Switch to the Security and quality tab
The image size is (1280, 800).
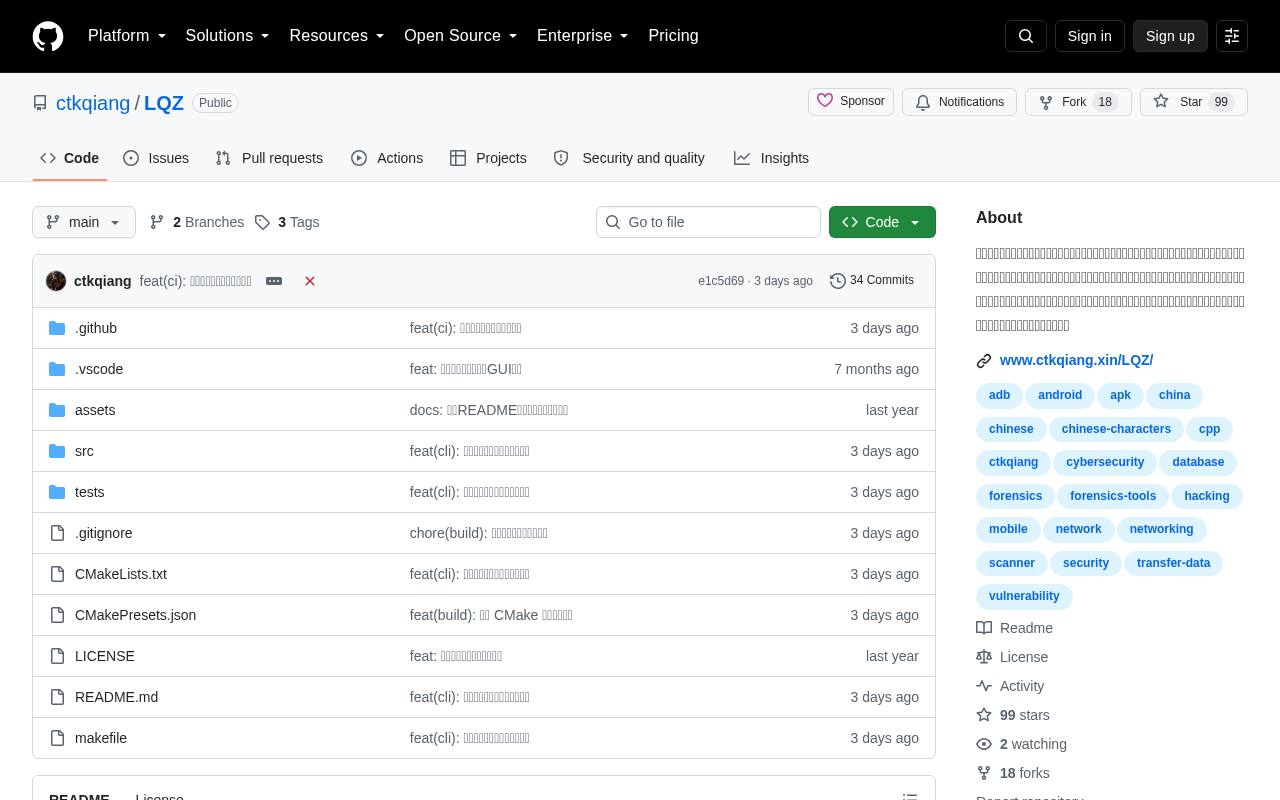click(629, 158)
